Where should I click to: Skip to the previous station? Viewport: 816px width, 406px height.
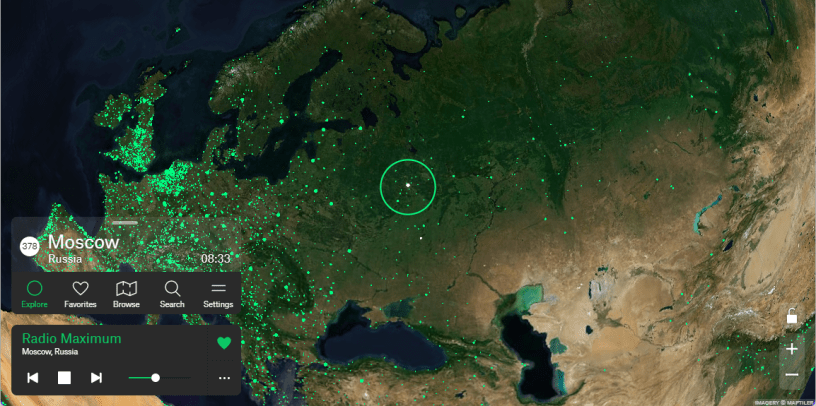pos(33,377)
